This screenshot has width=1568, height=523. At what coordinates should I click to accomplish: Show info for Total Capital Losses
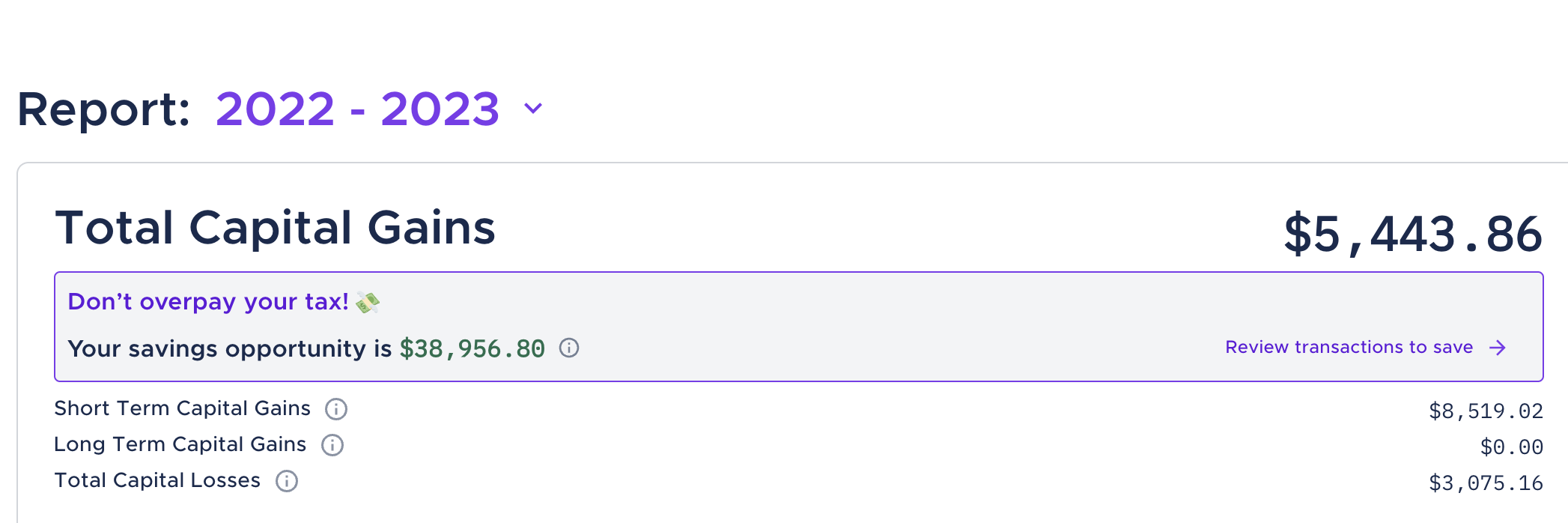287,481
